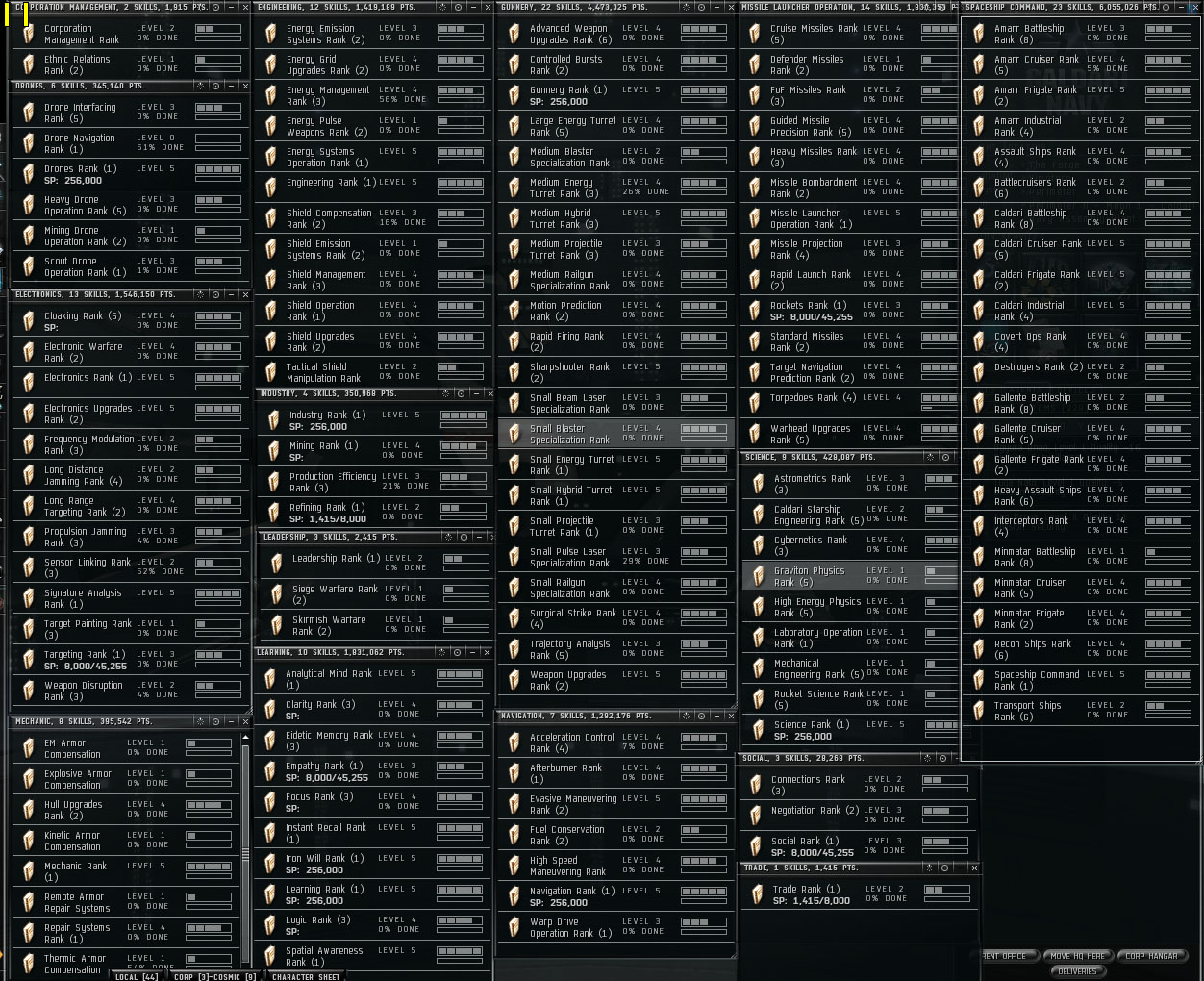Screen dimensions: 1204x981
Task: Toggle the pin icon on Industry window
Action: 446,393
